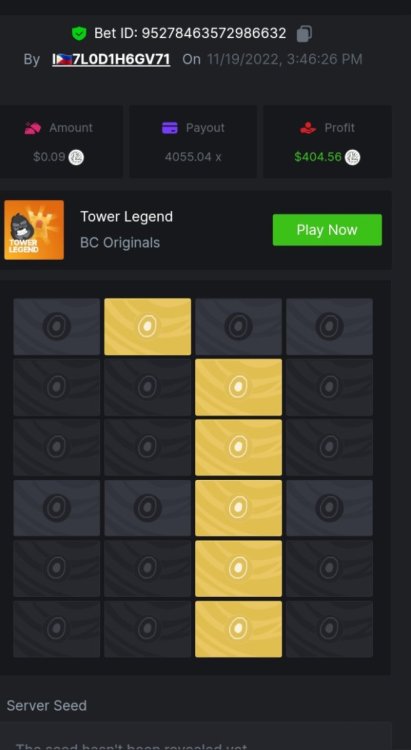
Task: Click the last dark tile in top row
Action: (x=329, y=327)
